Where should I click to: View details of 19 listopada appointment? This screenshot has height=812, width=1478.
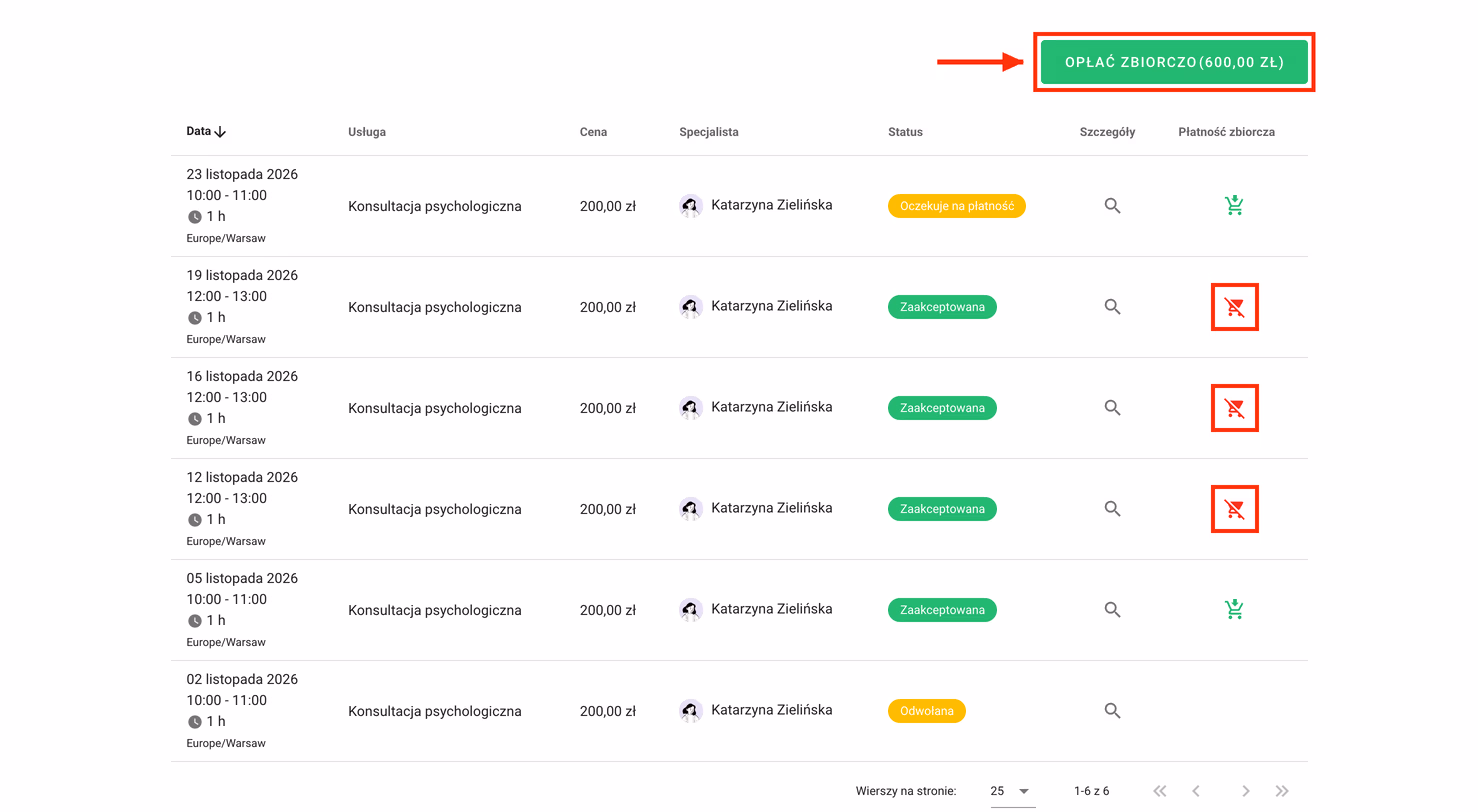(1112, 307)
